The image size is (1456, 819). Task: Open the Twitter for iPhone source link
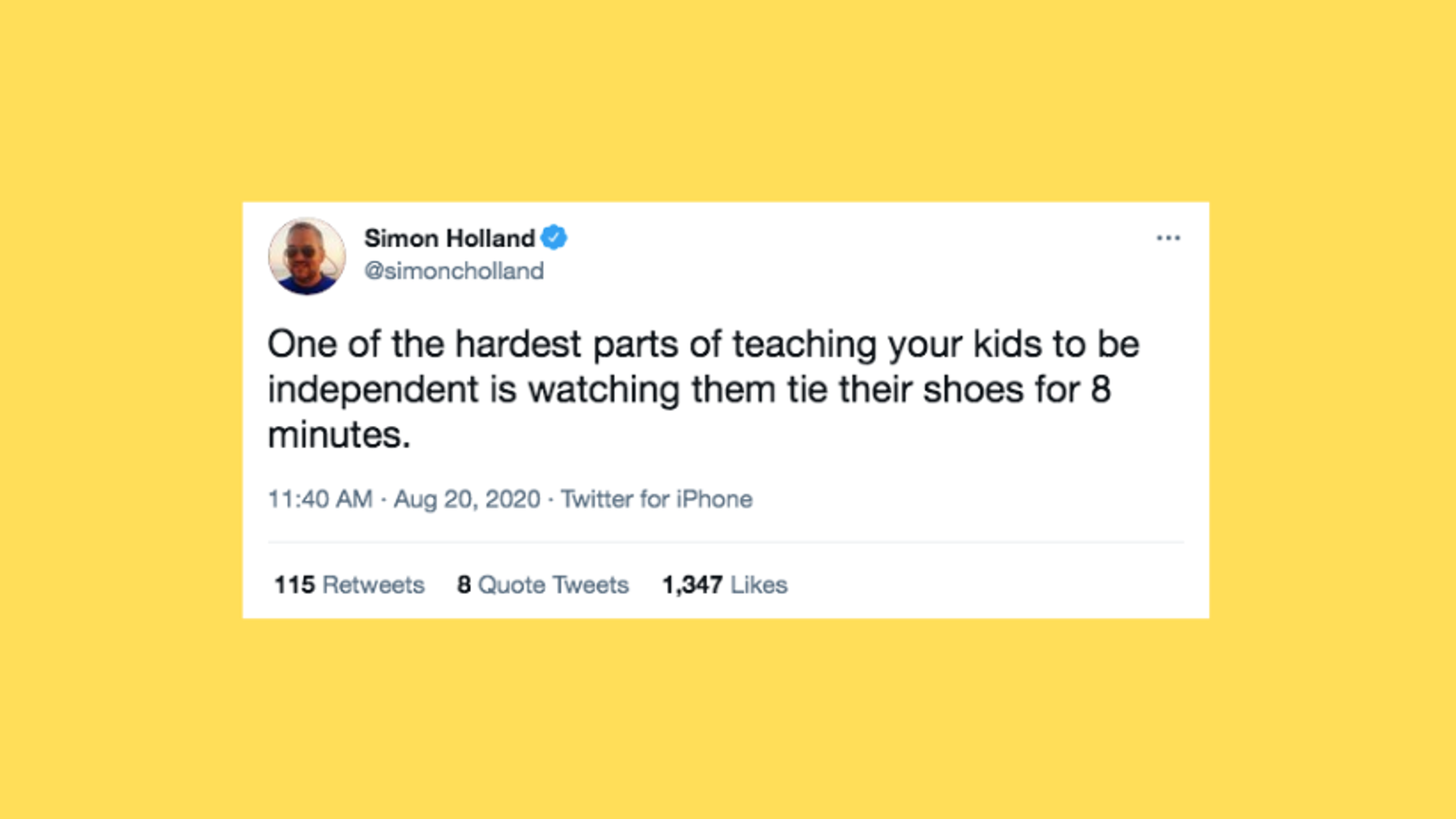click(x=656, y=499)
